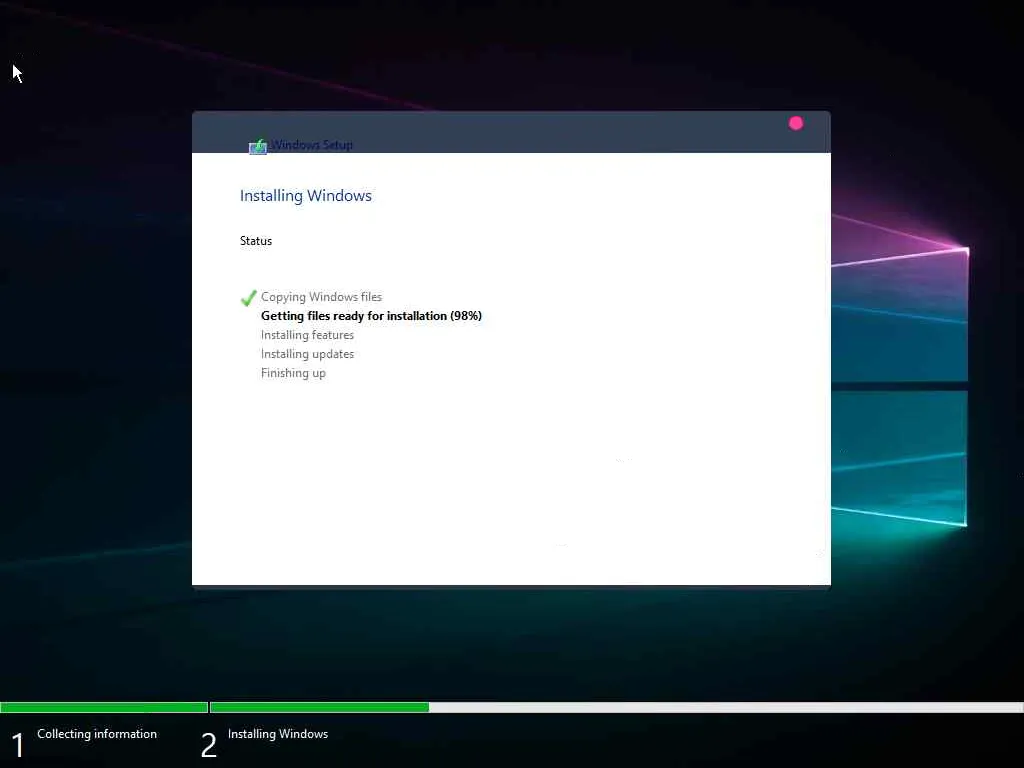Click the 'Installing updates' step
The width and height of the screenshot is (1024, 768).
tap(307, 354)
